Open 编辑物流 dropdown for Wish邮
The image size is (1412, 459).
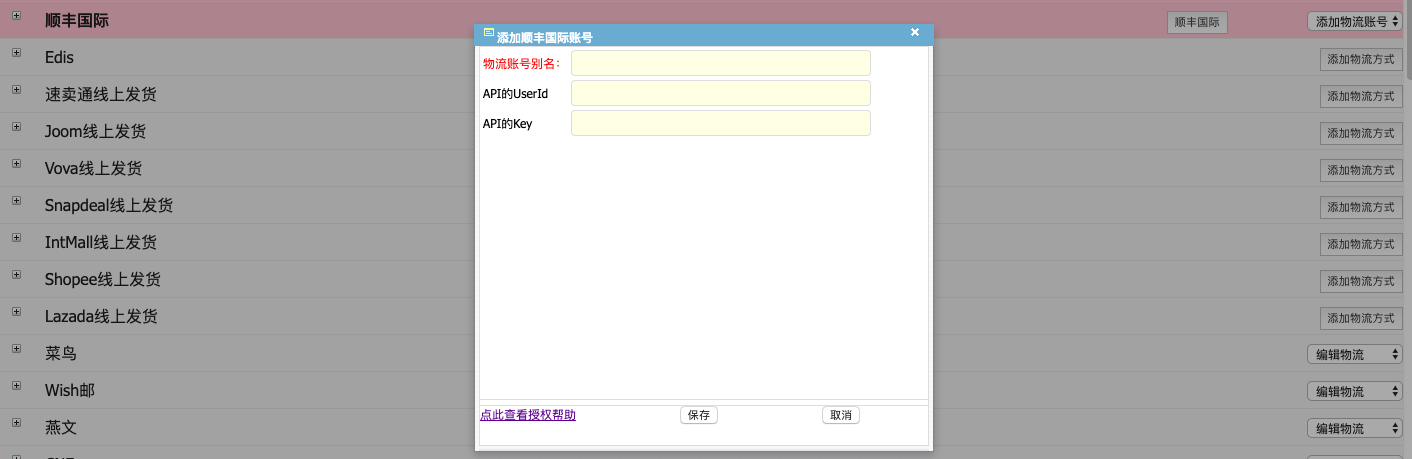1355,391
